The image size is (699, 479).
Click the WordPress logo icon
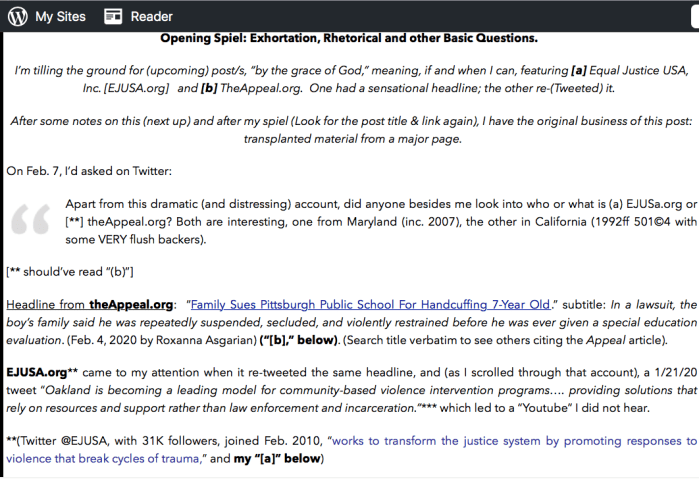(x=15, y=16)
